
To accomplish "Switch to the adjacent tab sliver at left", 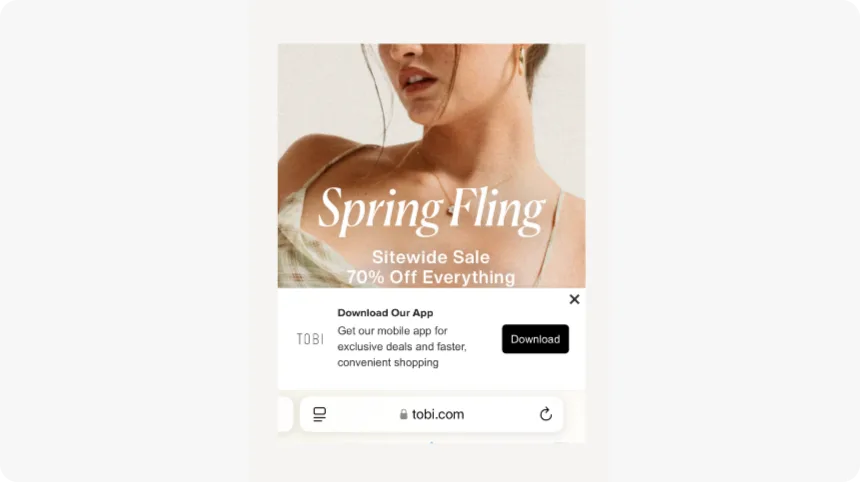I will [x=285, y=414].
